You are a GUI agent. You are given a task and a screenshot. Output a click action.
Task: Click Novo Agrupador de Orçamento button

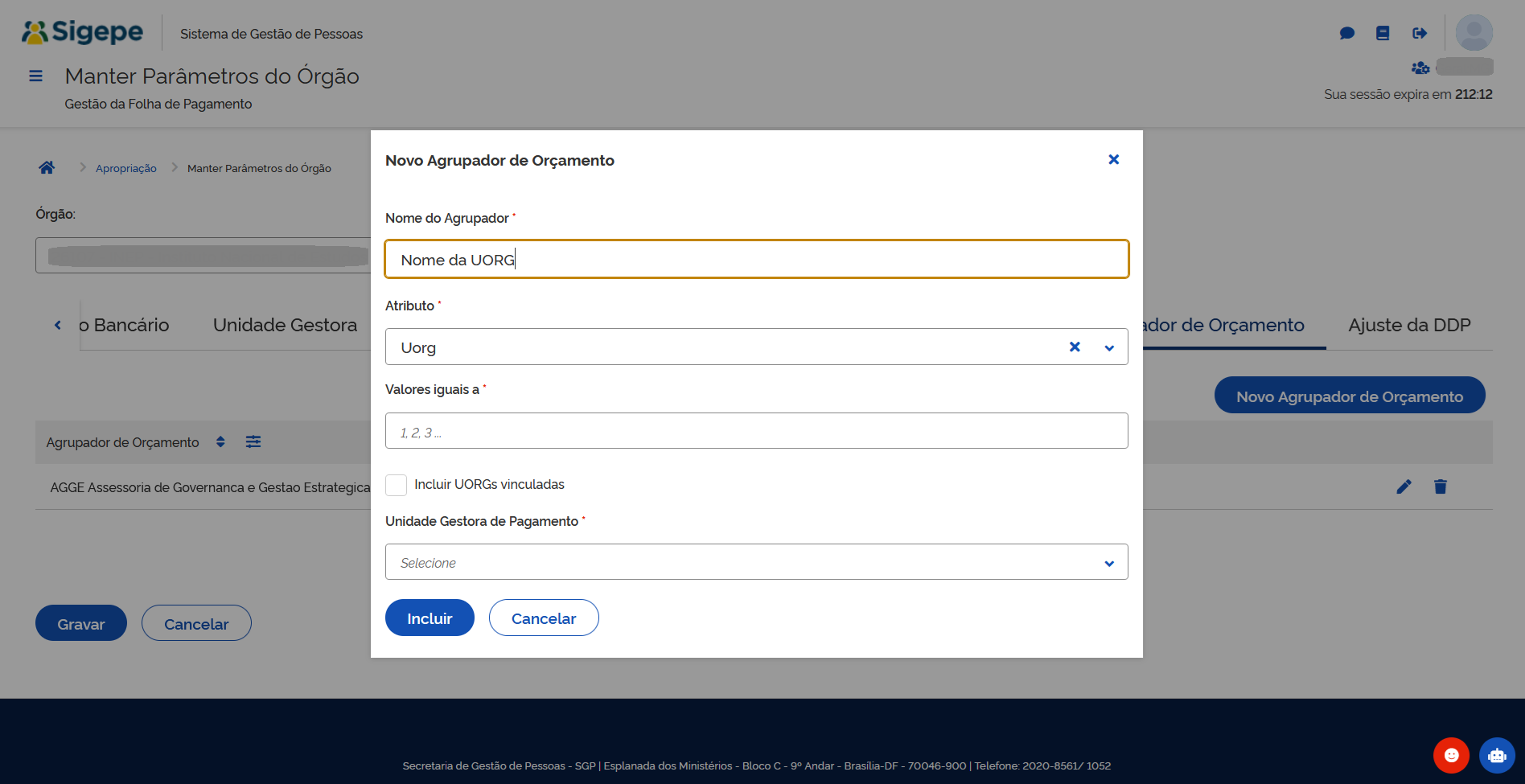pos(1350,395)
